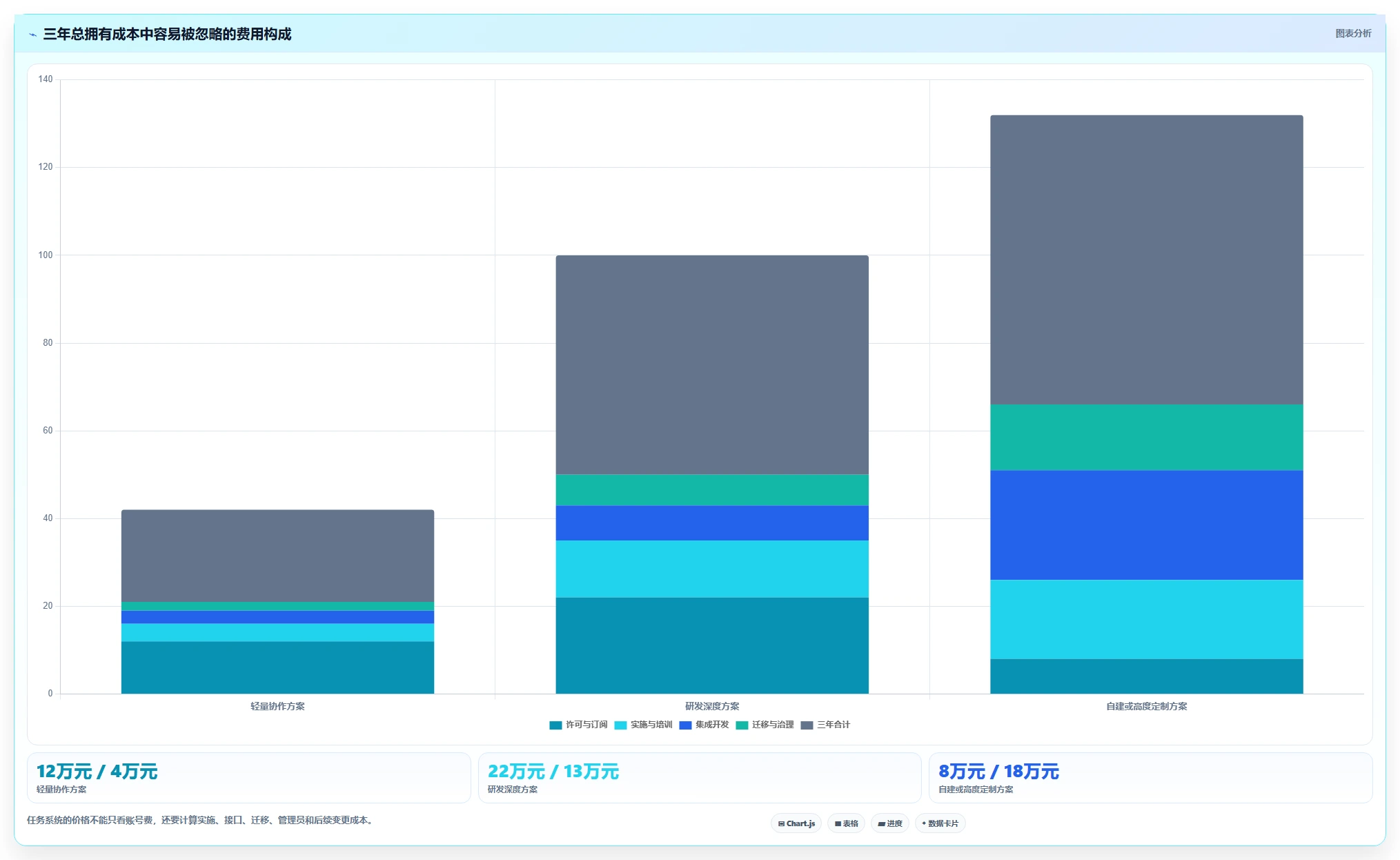The image size is (1400, 860).
Task: Toggle the 集成开发 legend item
Action: click(704, 725)
